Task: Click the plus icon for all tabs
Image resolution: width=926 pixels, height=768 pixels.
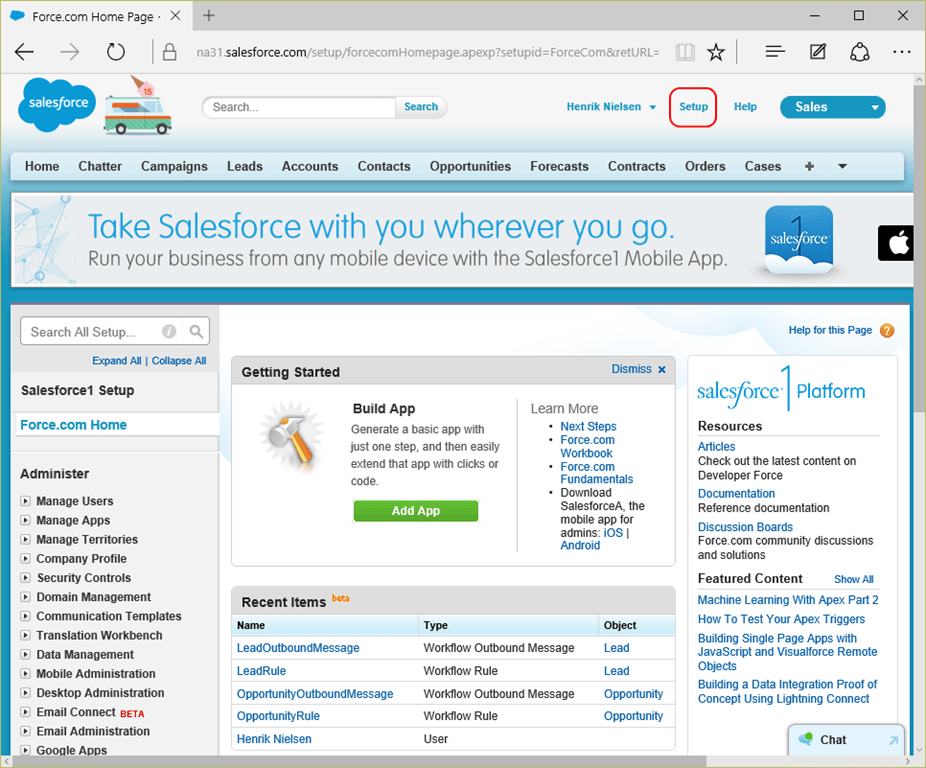Action: coord(809,167)
